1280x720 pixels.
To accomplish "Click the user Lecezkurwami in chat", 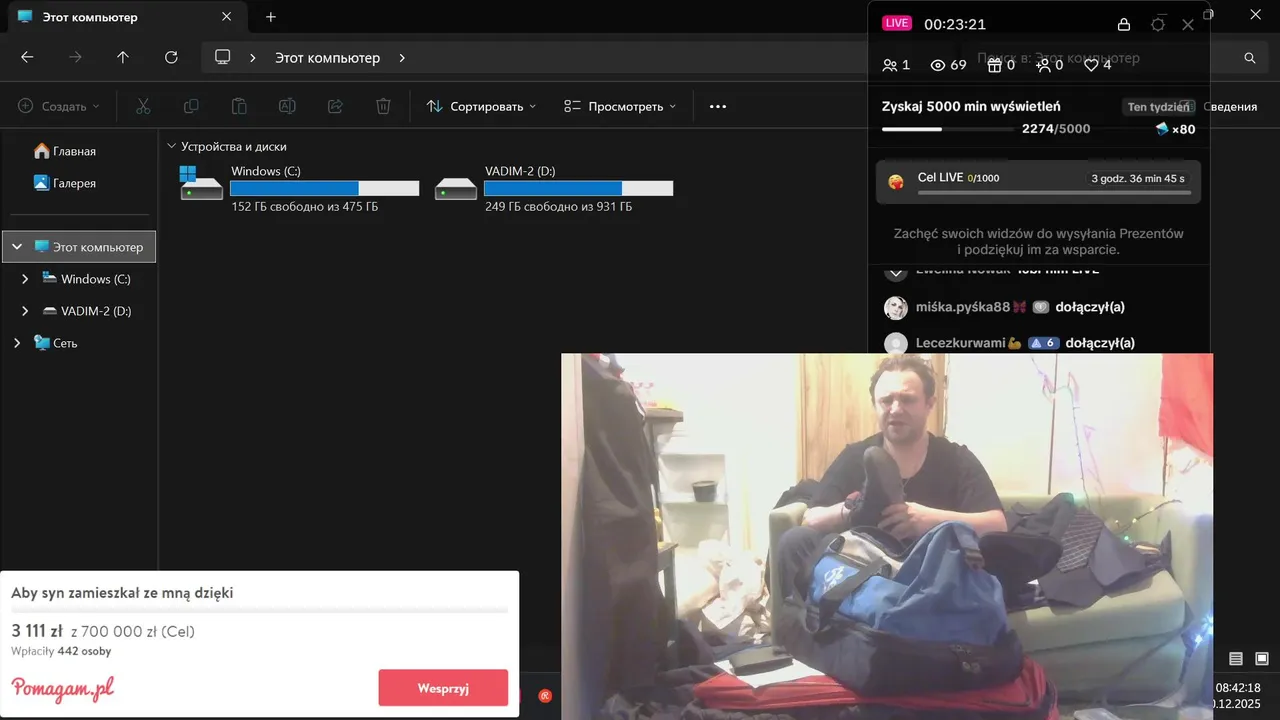I will point(961,343).
